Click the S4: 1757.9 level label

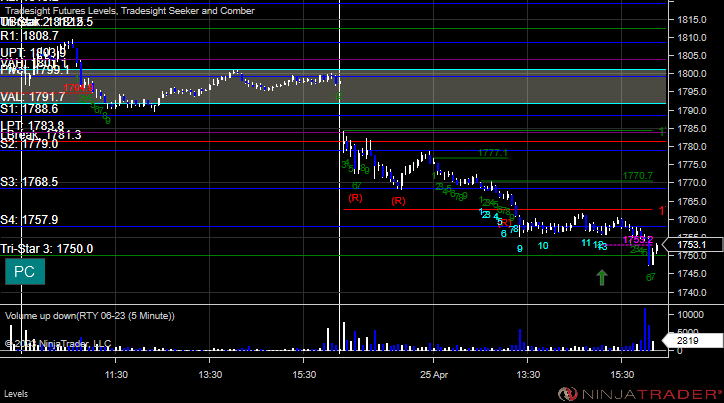30,220
